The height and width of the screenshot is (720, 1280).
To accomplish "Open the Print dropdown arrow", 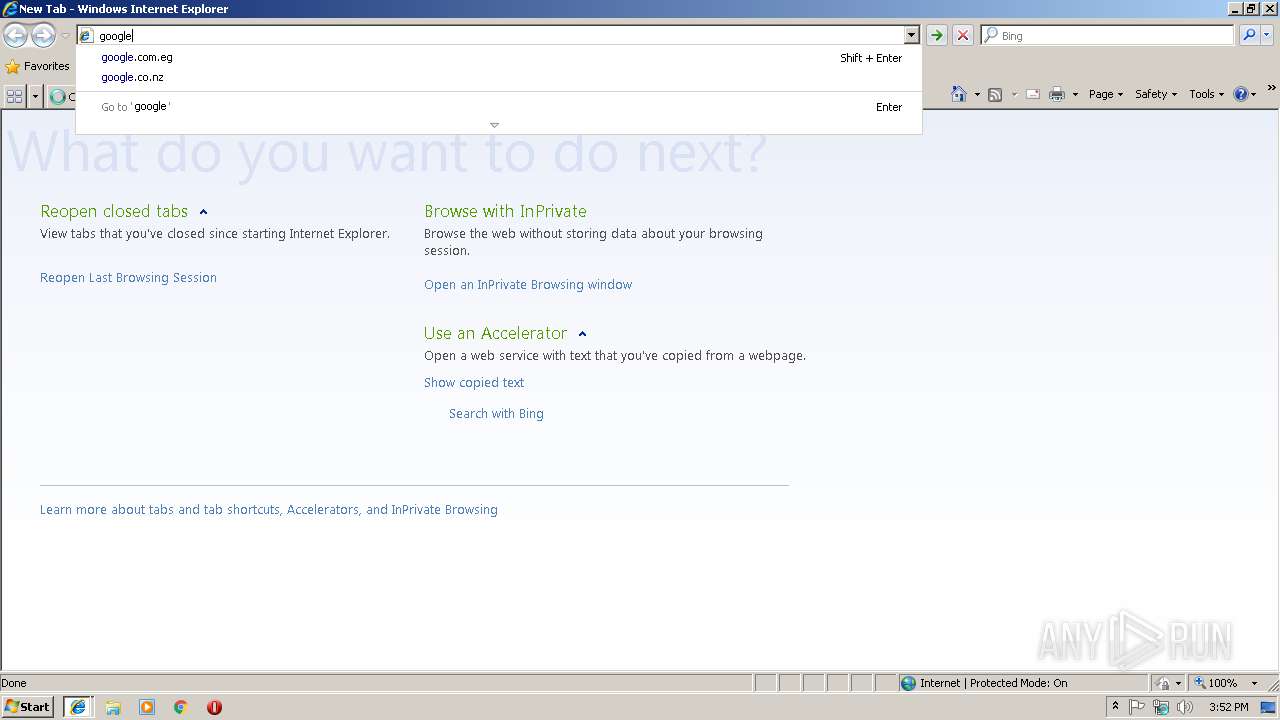I will pyautogui.click(x=1075, y=94).
